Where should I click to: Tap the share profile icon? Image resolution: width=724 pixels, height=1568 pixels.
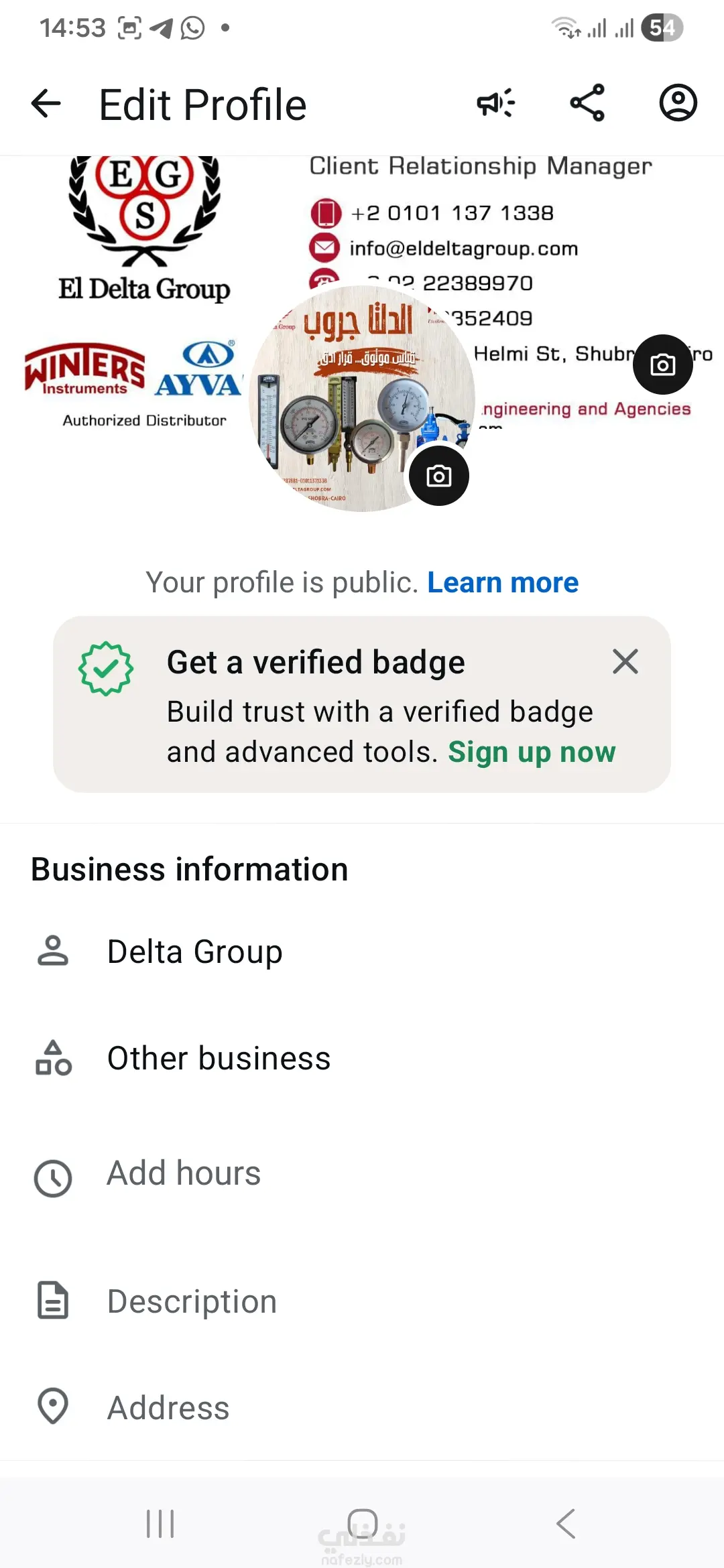[587, 103]
